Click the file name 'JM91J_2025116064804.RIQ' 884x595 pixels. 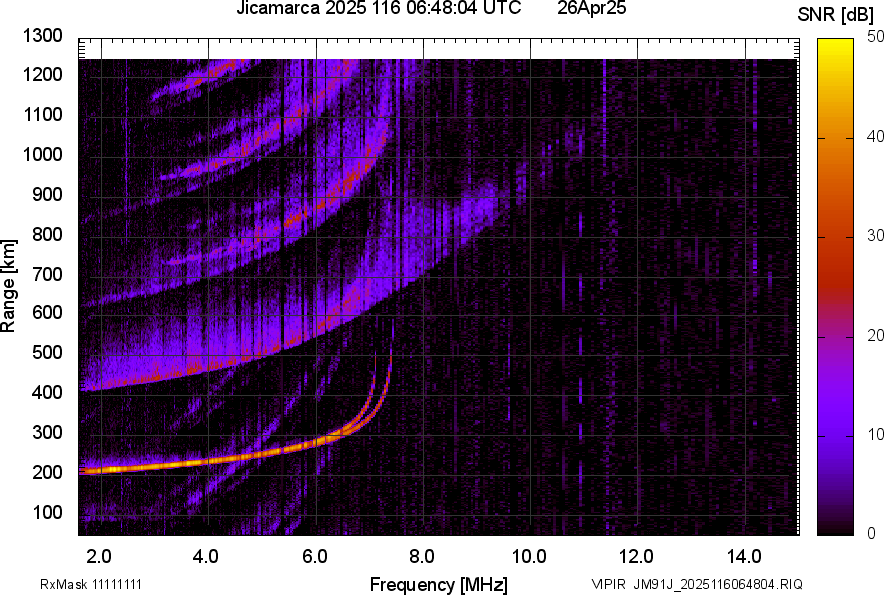tap(718, 584)
